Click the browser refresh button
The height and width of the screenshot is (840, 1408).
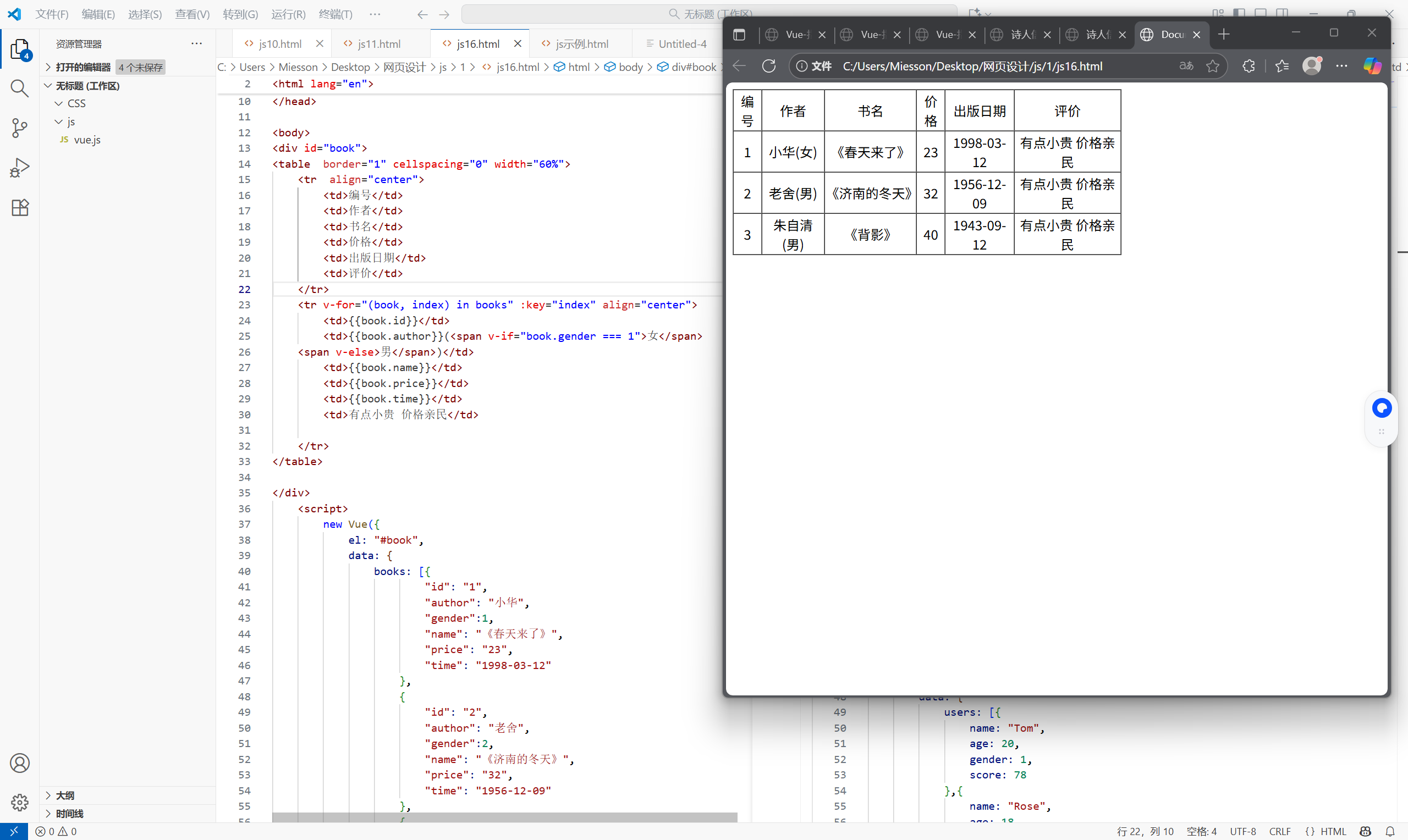(x=768, y=66)
